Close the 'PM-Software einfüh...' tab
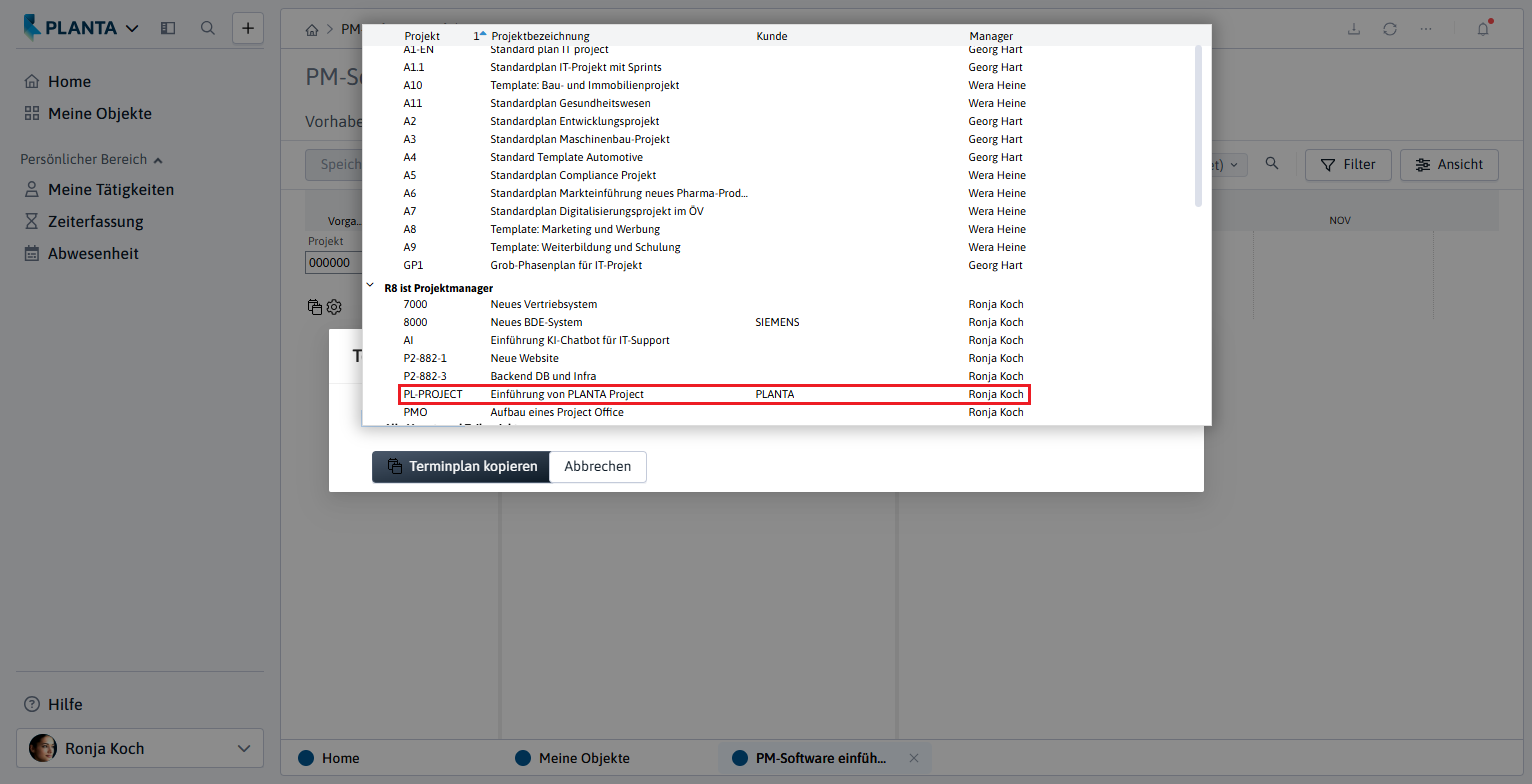 [x=913, y=758]
